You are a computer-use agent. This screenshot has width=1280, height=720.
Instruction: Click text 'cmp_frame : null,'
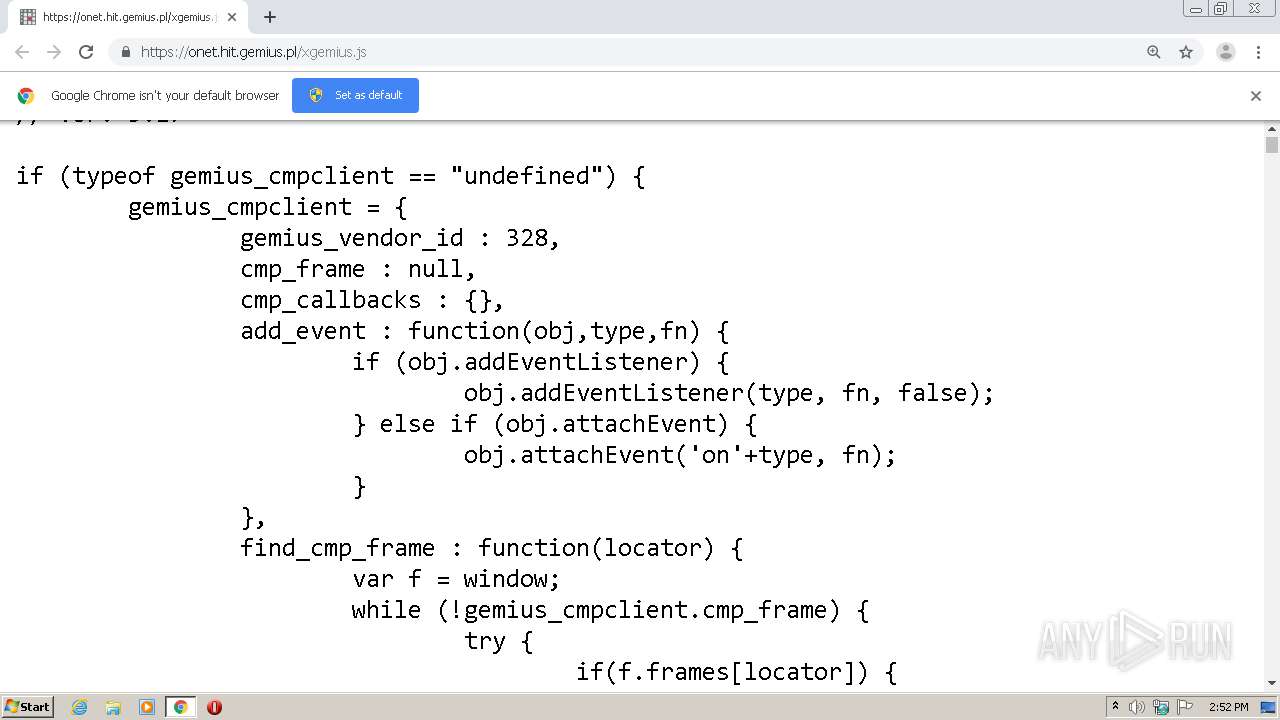click(x=358, y=269)
